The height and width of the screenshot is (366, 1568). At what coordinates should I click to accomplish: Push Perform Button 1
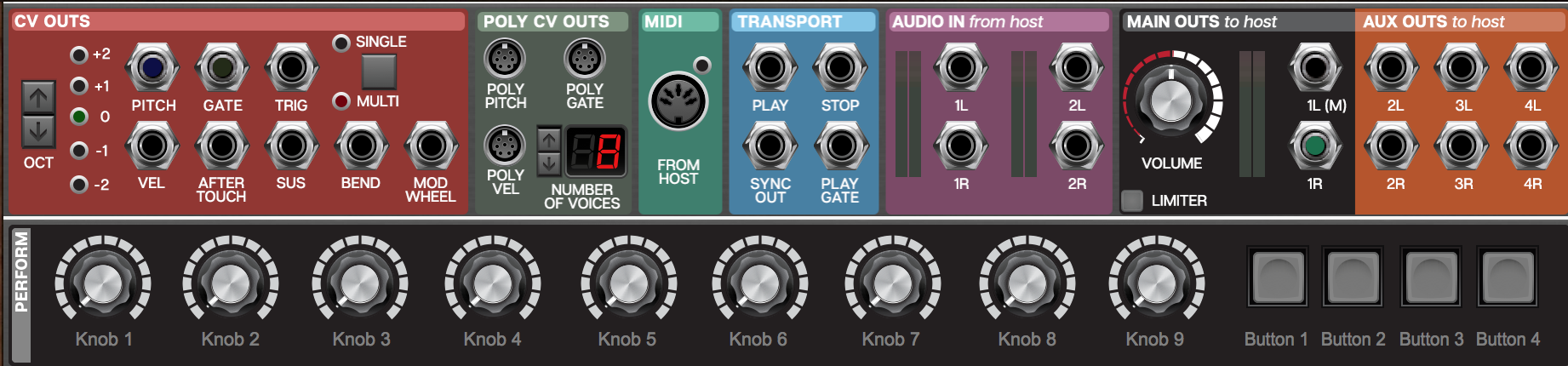click(x=1277, y=277)
